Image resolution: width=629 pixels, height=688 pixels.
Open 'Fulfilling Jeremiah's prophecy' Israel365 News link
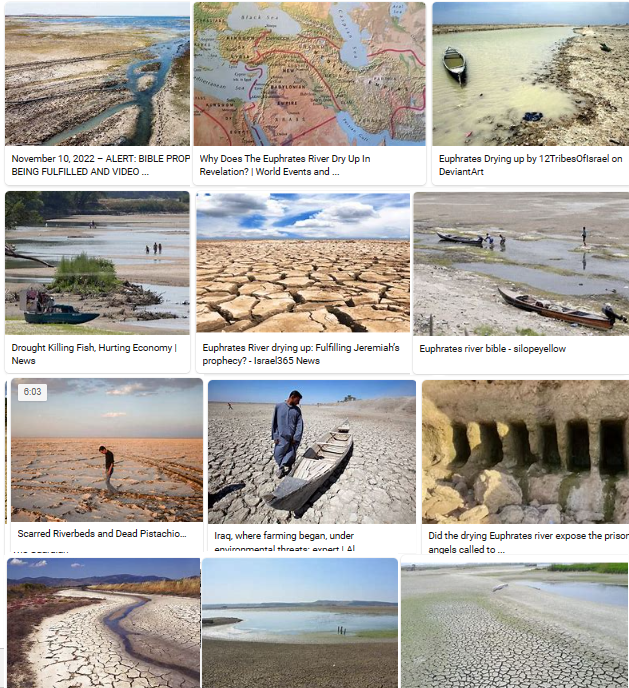pos(301,354)
